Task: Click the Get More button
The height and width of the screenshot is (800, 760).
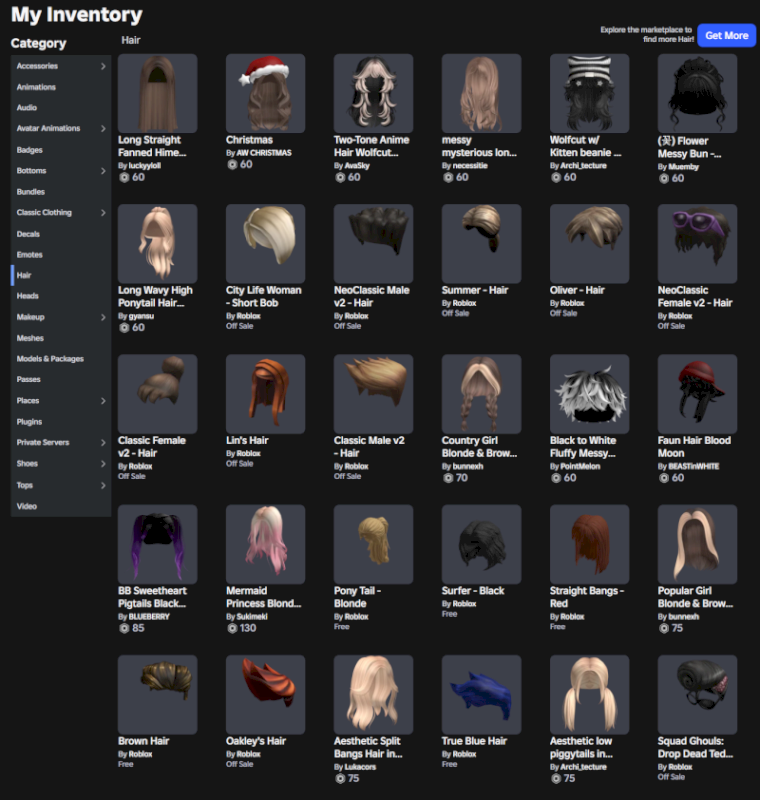Action: pyautogui.click(x=726, y=36)
